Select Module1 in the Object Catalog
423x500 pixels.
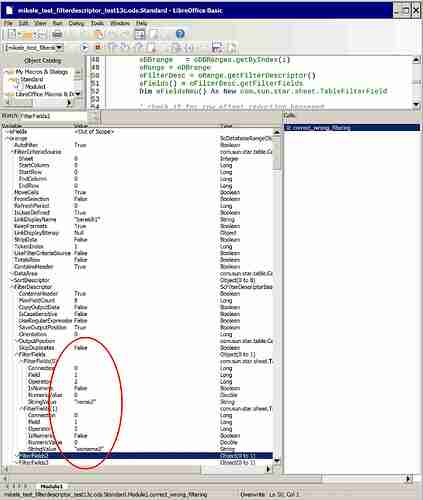tap(35, 87)
